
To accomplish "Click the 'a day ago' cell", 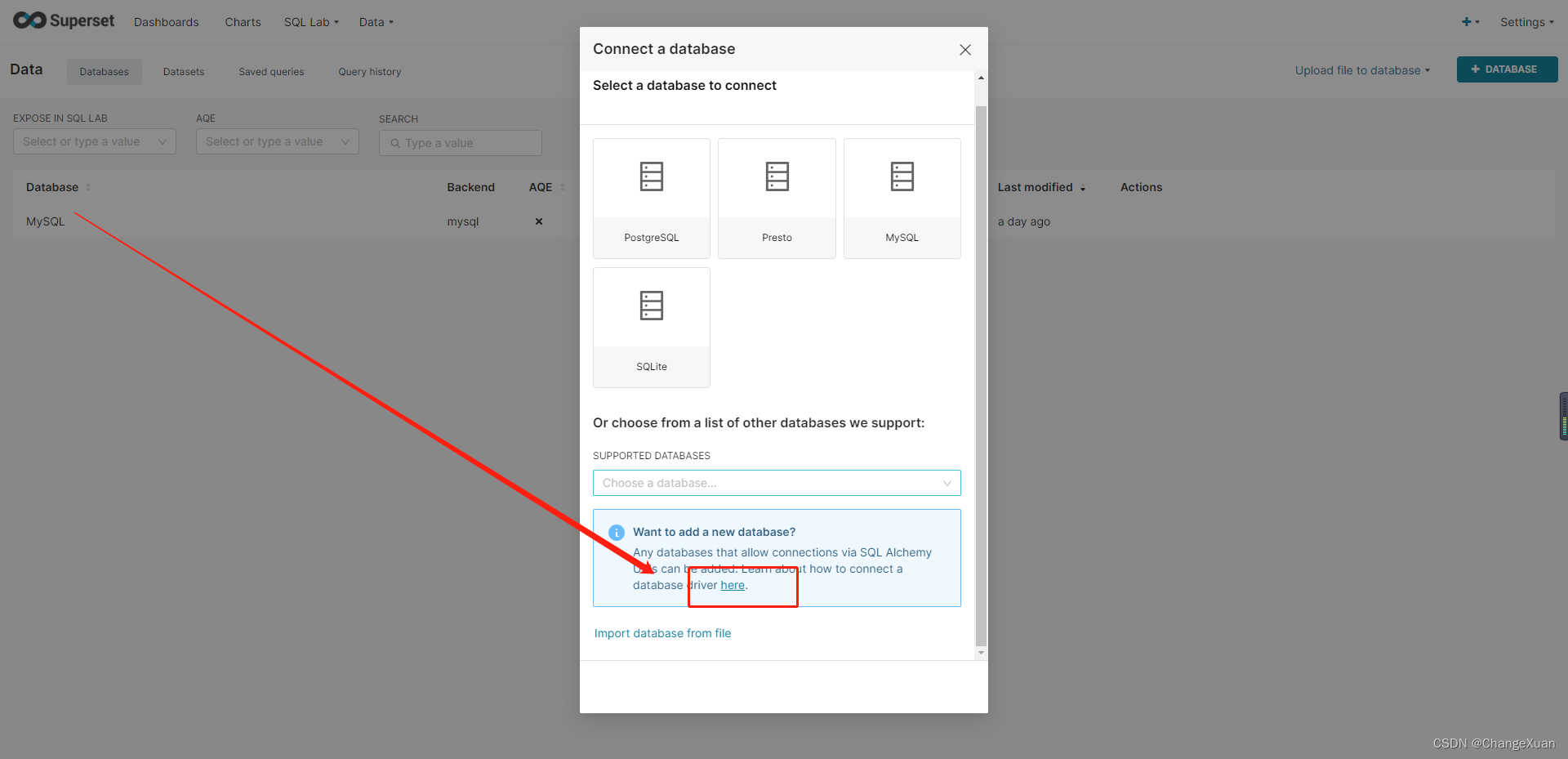I will 1024,221.
